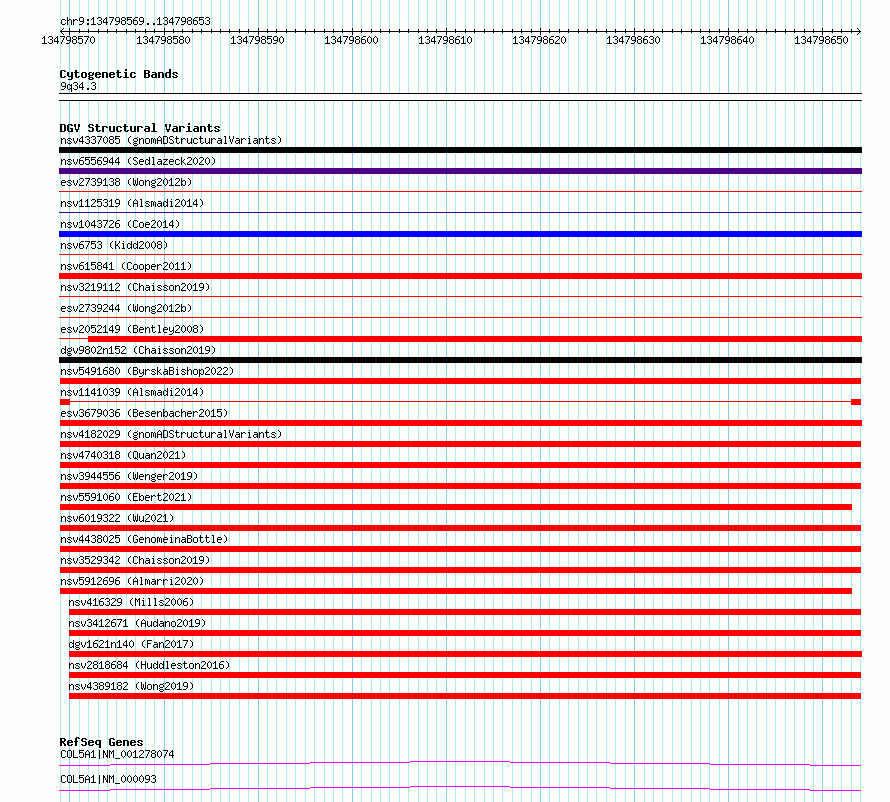Click the purple bar under nsv6556944
890x802 pixels.
click(x=460, y=171)
